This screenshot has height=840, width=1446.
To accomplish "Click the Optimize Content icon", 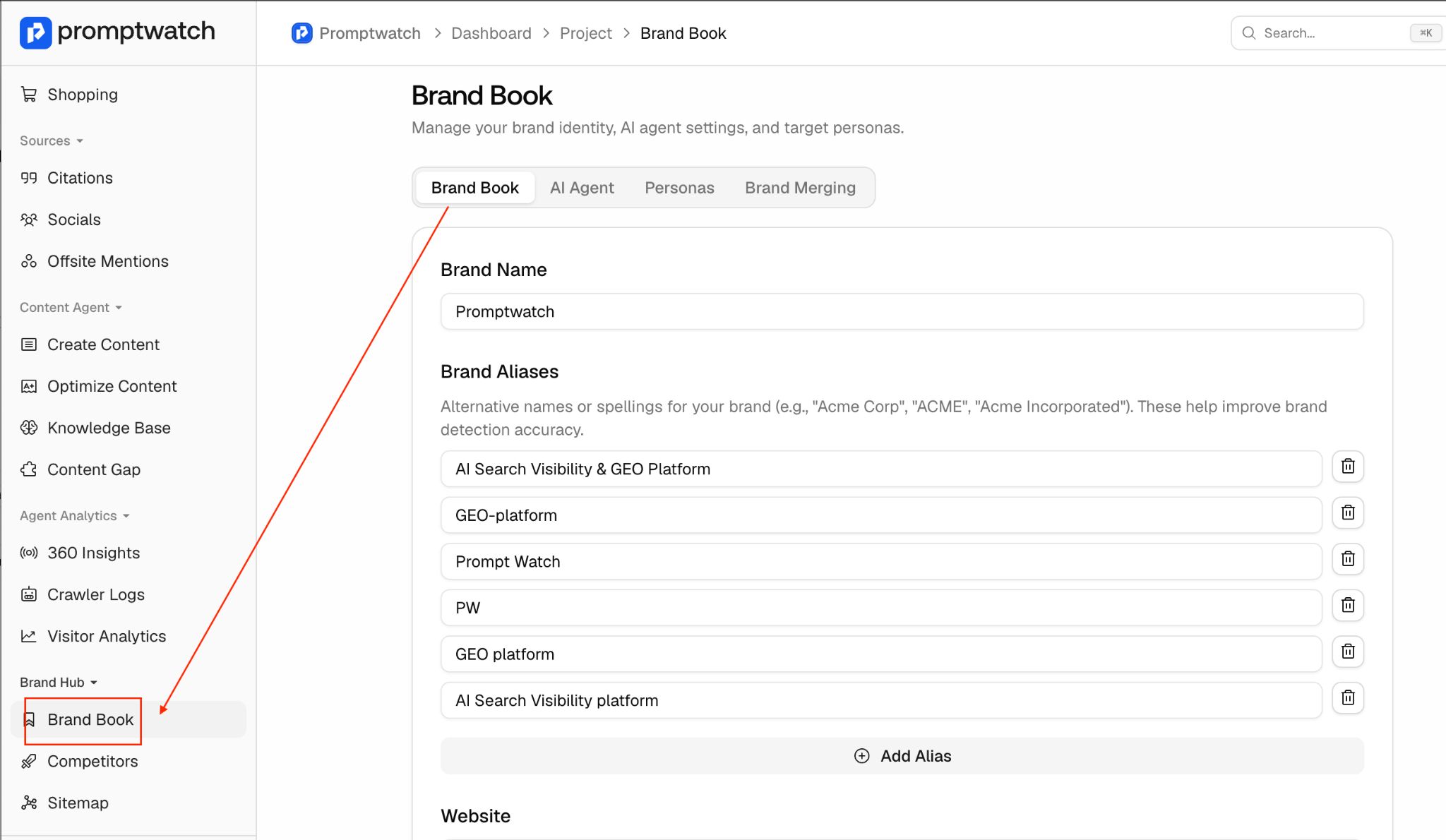I will [x=28, y=386].
